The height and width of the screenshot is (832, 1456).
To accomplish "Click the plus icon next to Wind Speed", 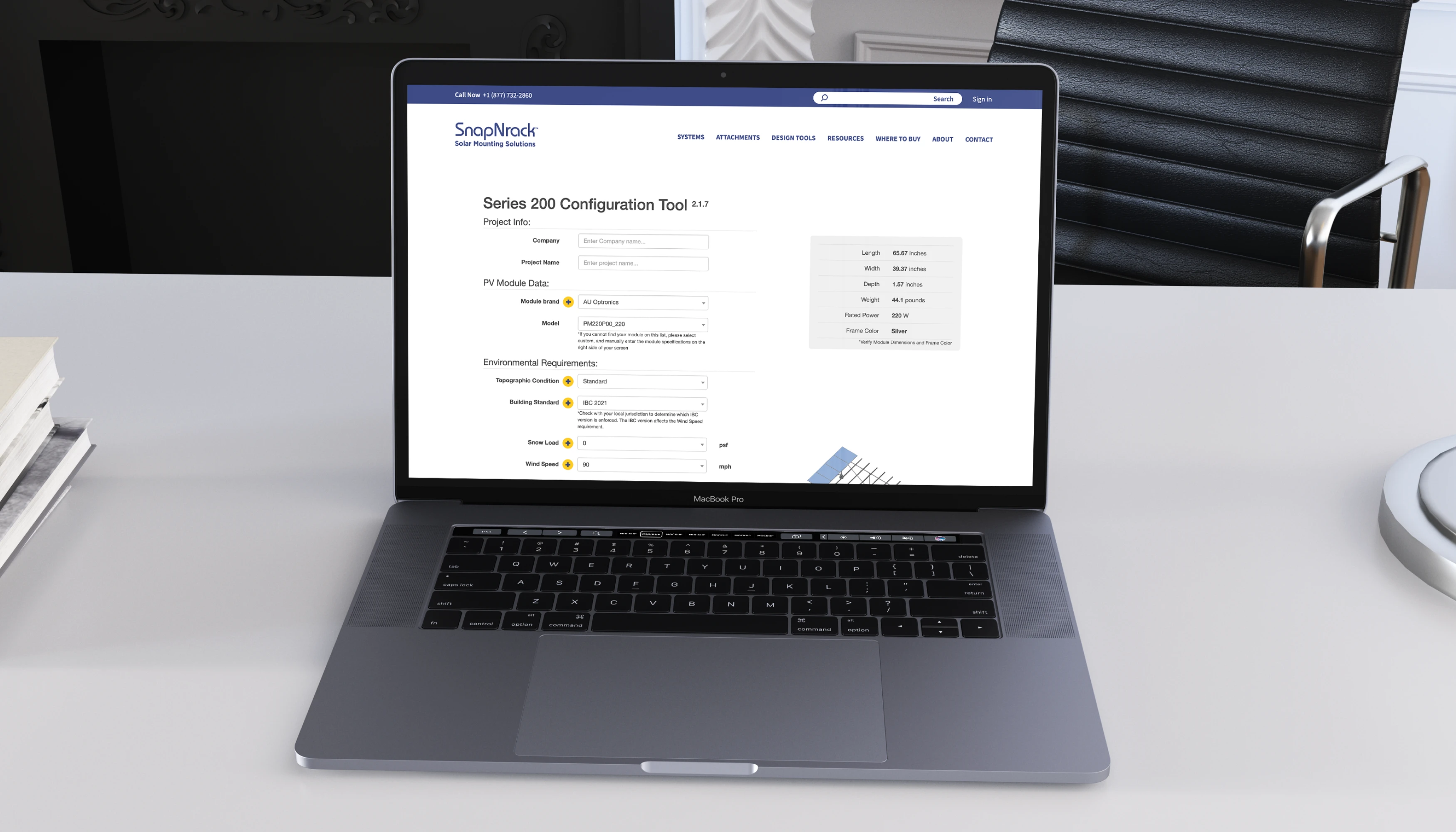I will click(x=567, y=464).
